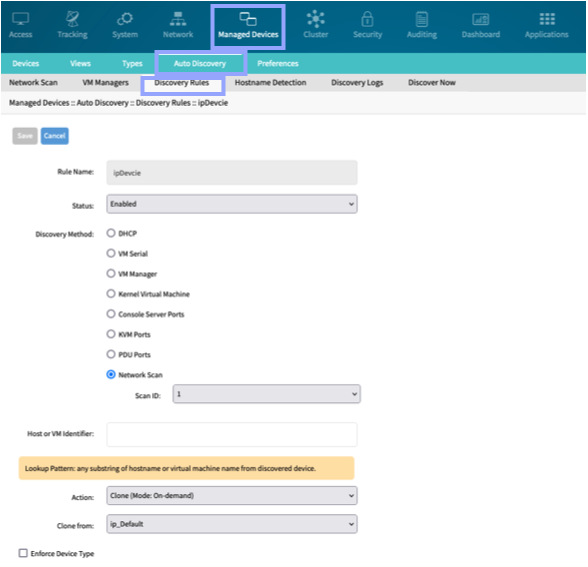Expand the Status dropdown

tap(232, 204)
